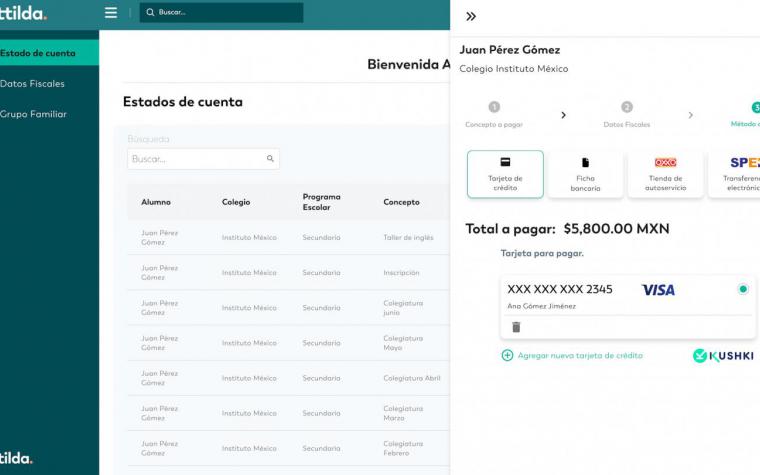Collapse the payment panel with double chevron
Screen dimensions: 760x475
pos(471,16)
